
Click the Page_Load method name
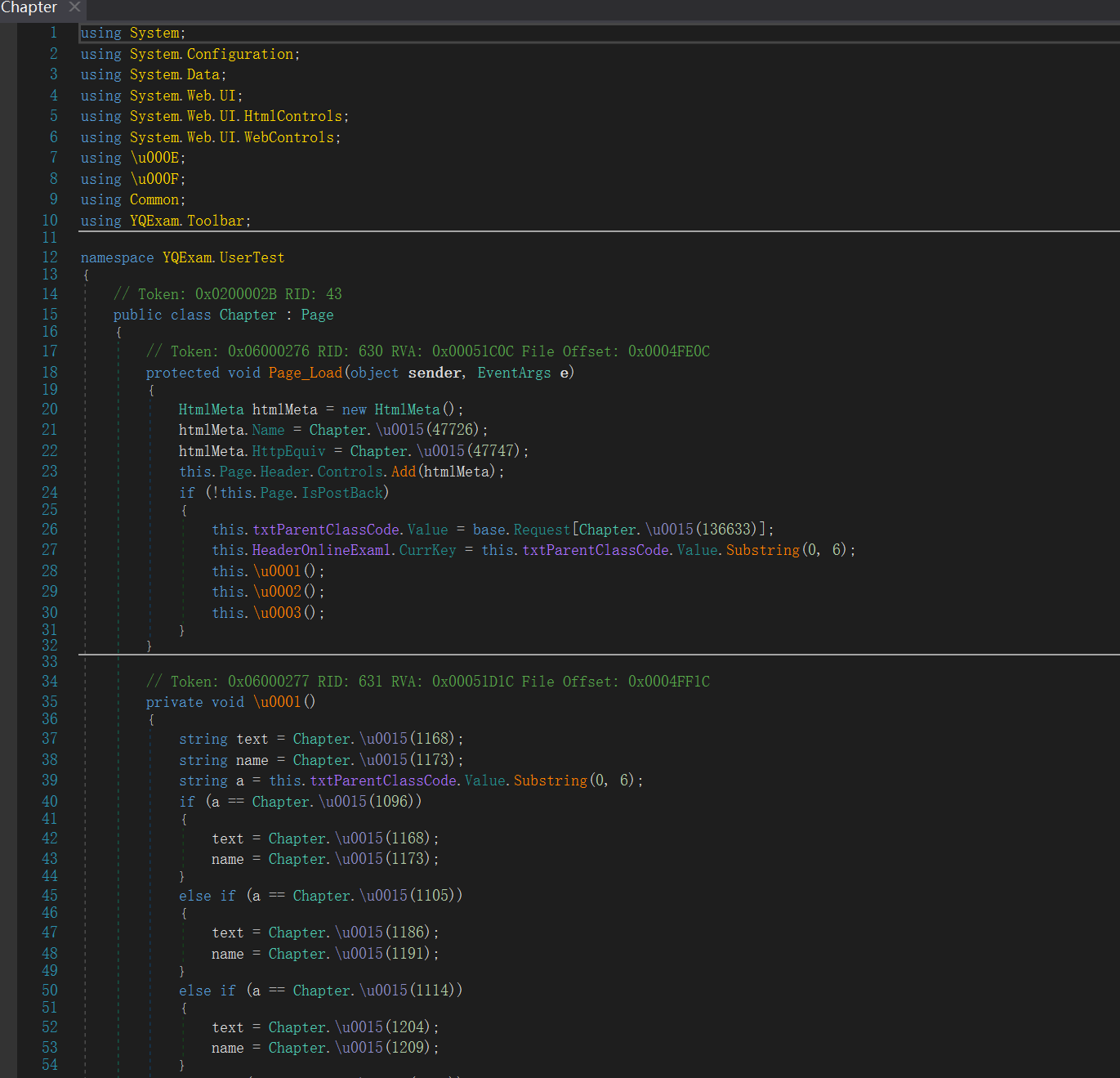pyautogui.click(x=306, y=373)
